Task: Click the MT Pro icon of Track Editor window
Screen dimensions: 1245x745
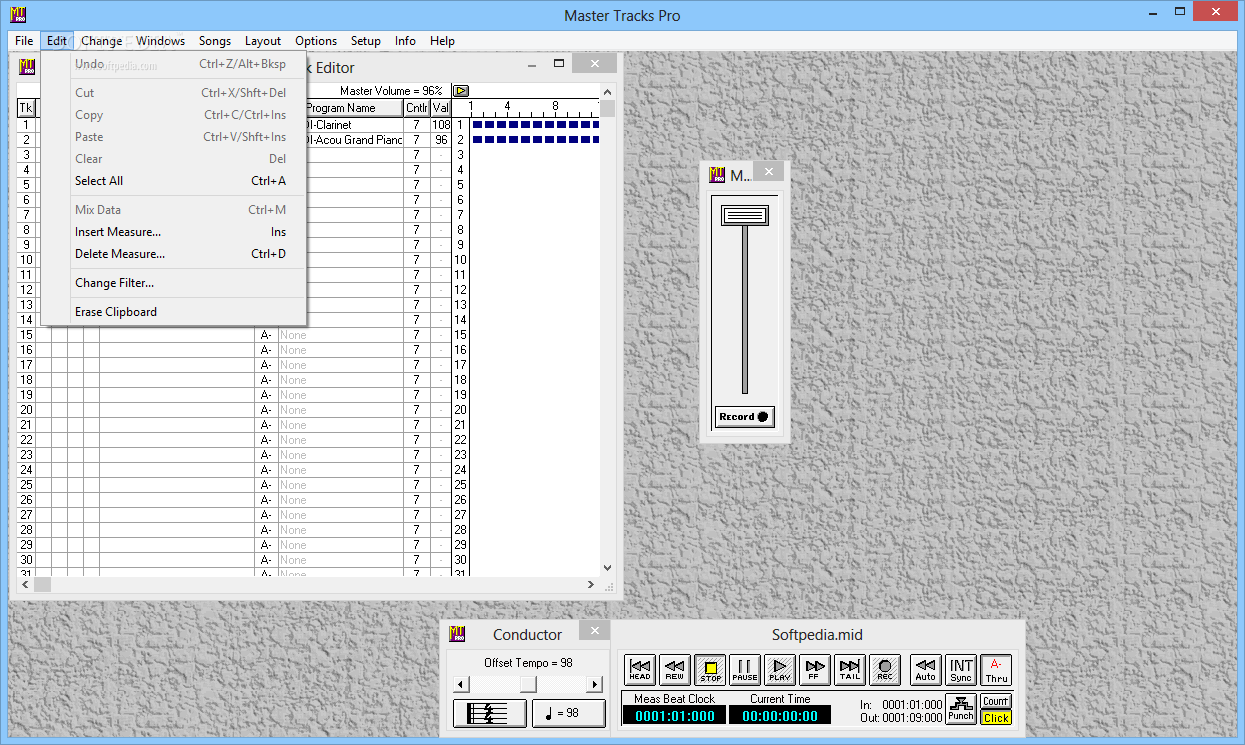Action: pos(27,67)
